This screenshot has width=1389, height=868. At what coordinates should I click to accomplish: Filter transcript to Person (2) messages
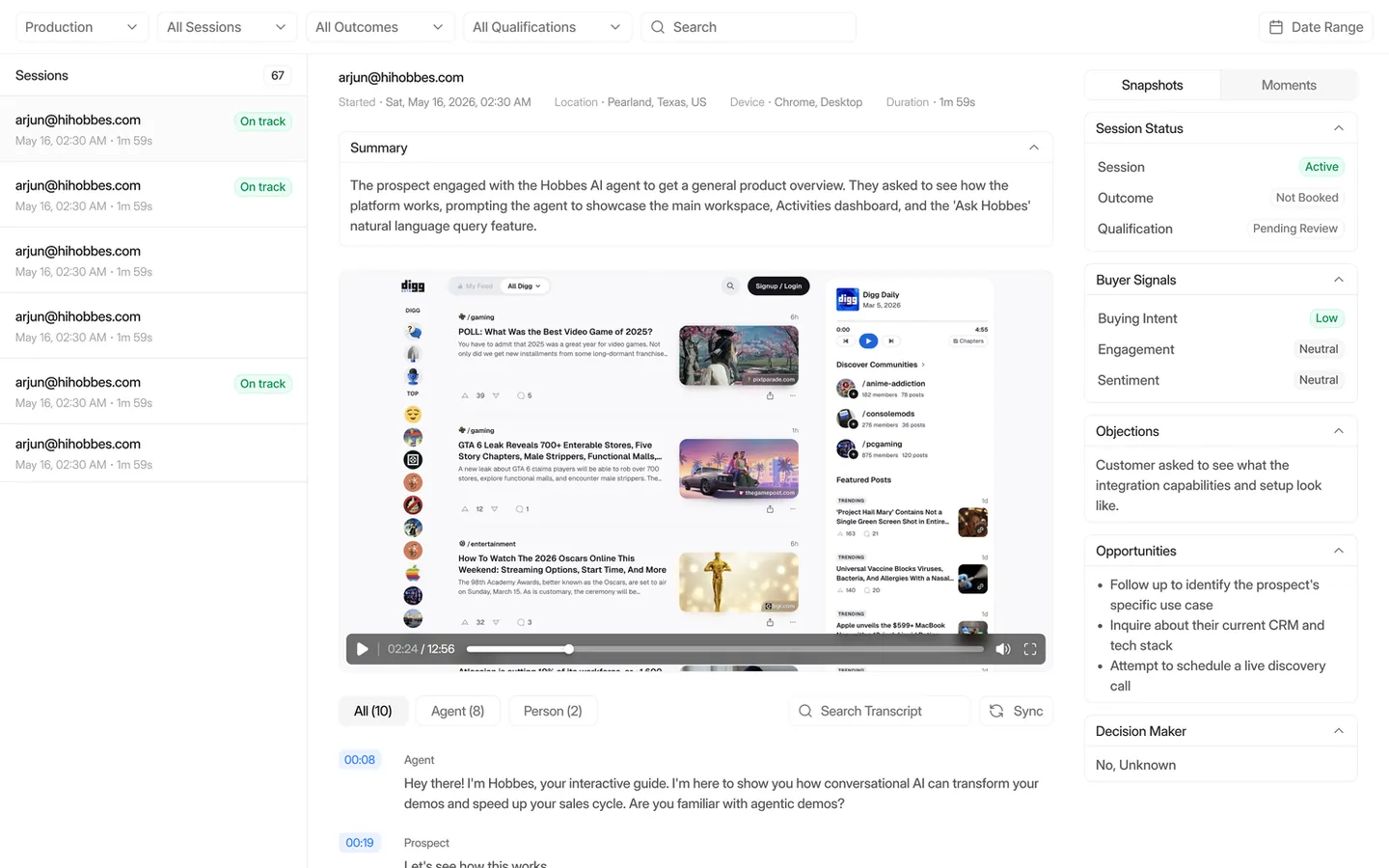(x=553, y=711)
